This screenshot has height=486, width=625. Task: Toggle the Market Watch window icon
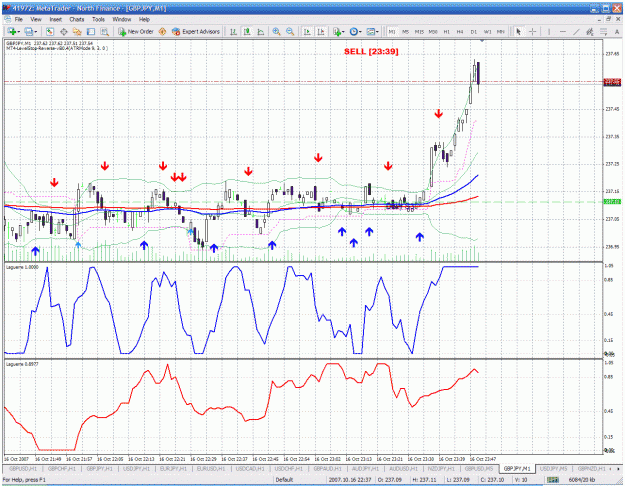49,31
